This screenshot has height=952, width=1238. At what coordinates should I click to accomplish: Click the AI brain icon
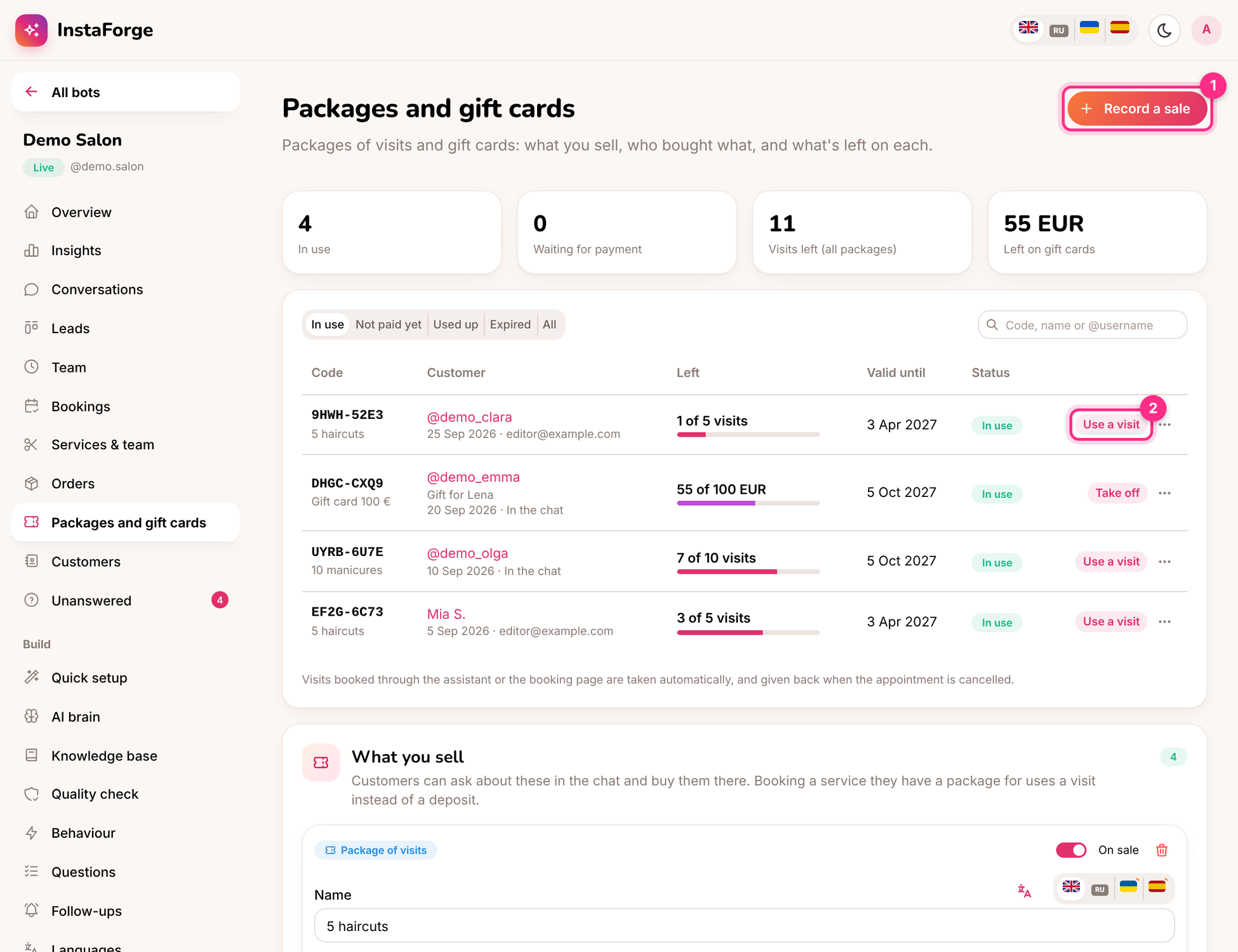31,716
